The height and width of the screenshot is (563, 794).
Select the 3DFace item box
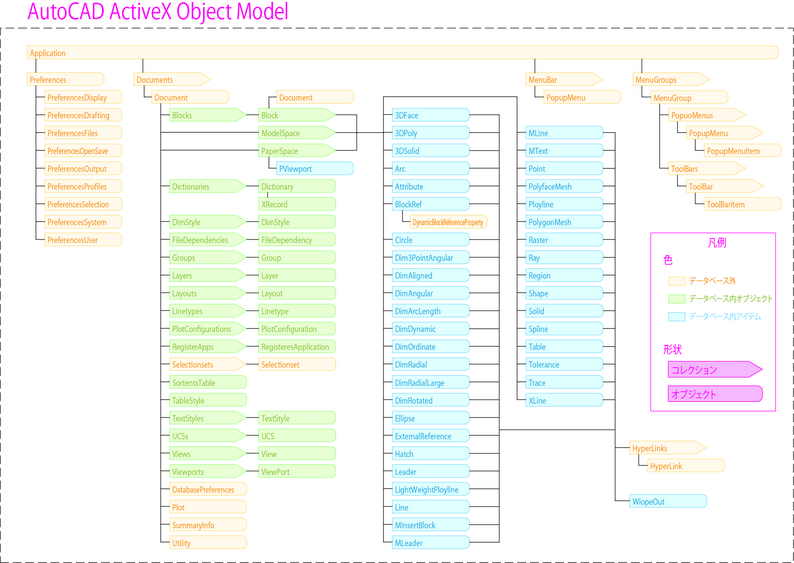tap(431, 115)
